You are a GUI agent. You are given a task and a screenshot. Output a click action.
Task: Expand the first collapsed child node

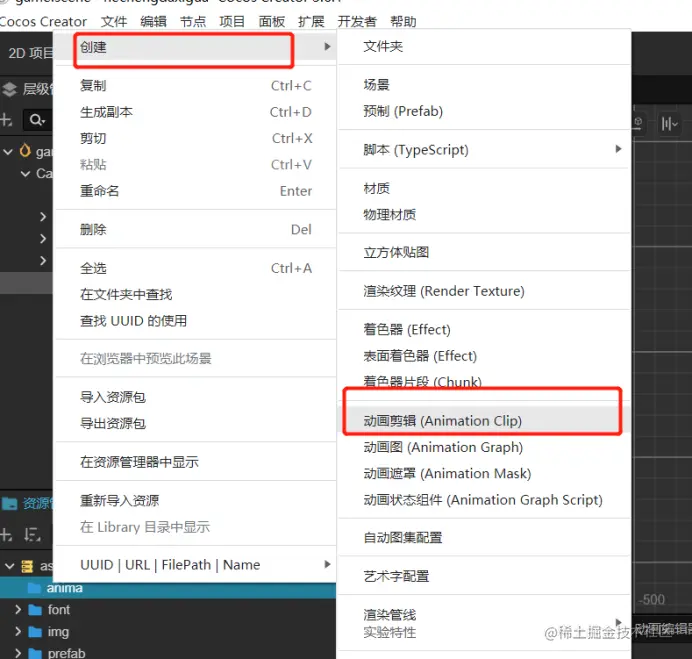click(43, 217)
